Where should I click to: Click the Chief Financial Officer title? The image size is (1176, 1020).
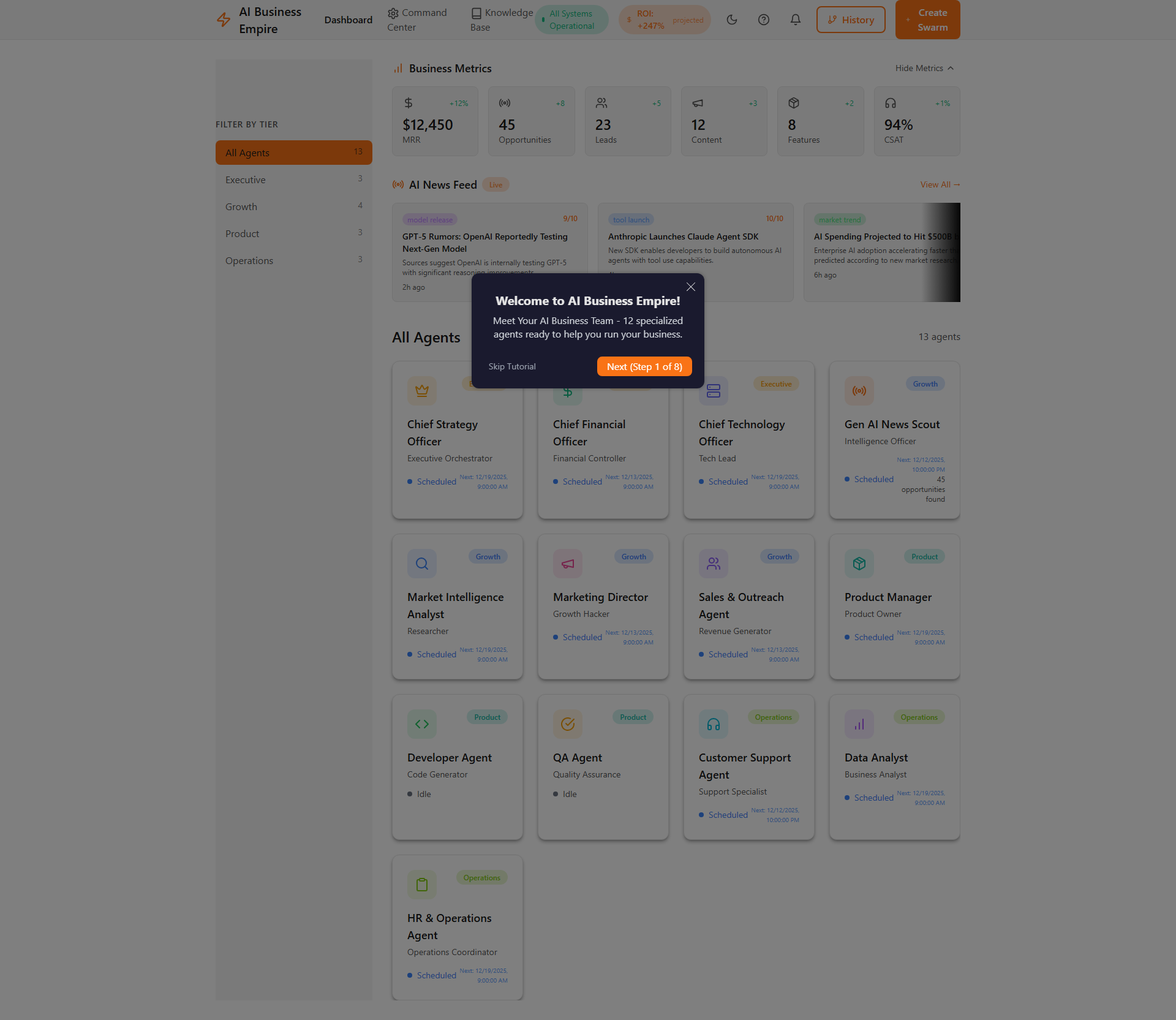pos(589,433)
